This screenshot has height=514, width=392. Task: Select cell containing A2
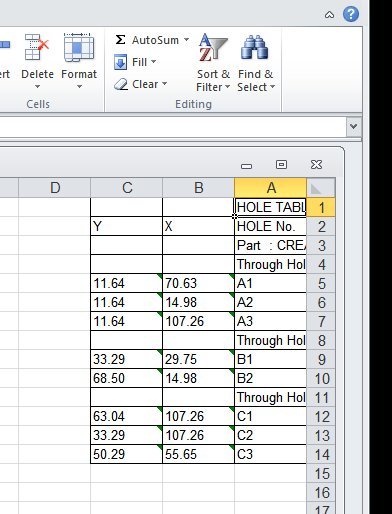click(x=270, y=302)
